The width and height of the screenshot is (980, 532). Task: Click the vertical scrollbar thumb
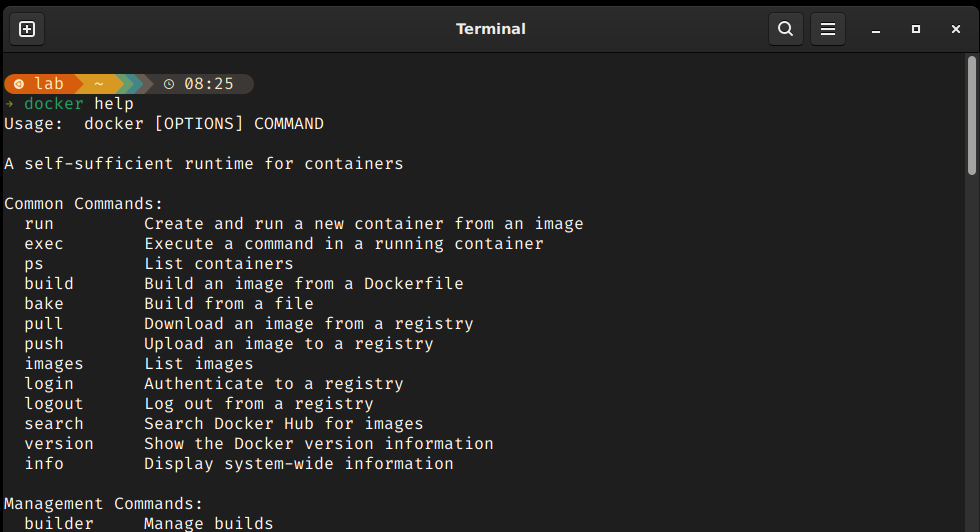pyautogui.click(x=971, y=116)
